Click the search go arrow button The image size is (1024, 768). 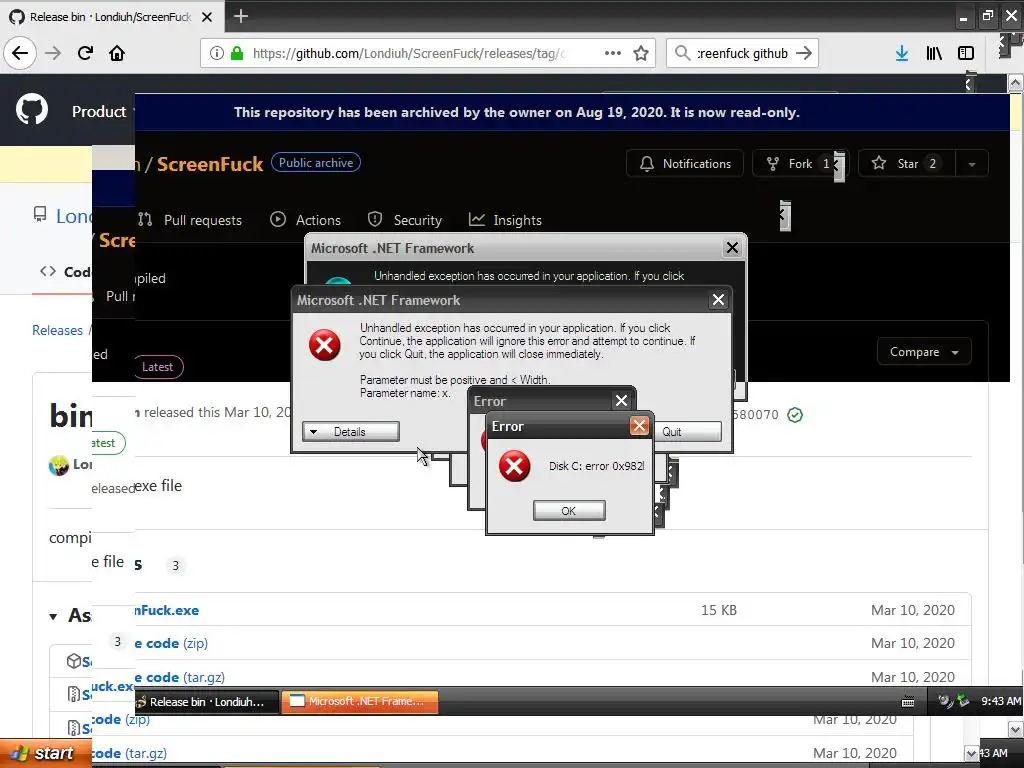pos(804,53)
